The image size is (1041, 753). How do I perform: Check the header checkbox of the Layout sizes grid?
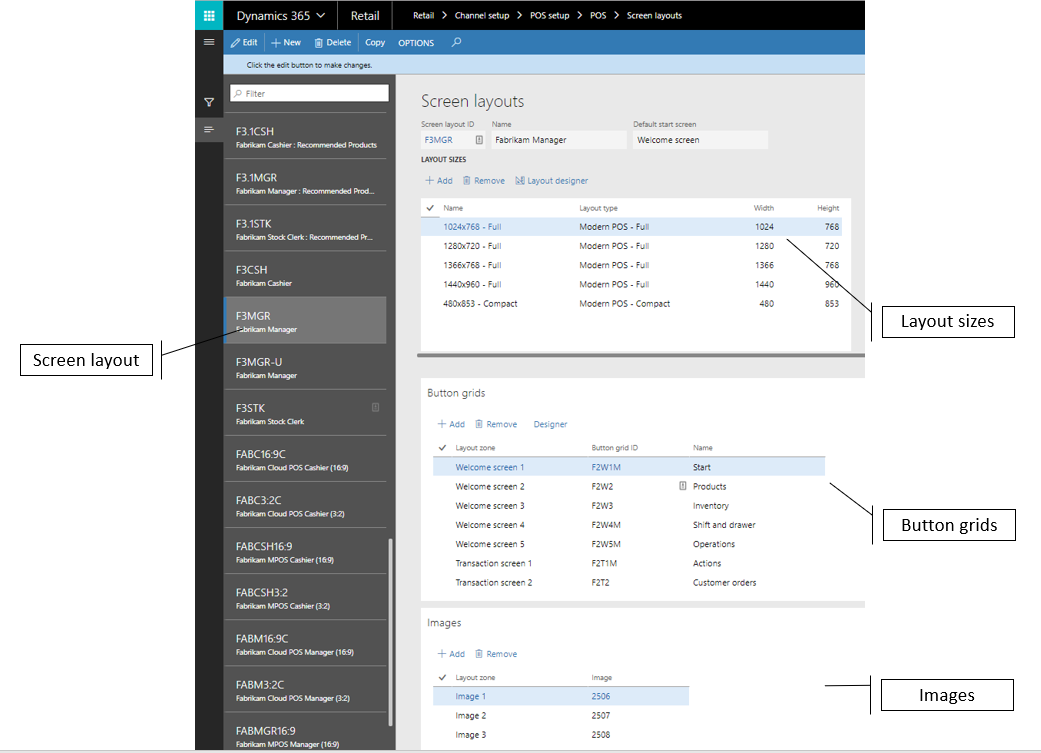click(428, 208)
